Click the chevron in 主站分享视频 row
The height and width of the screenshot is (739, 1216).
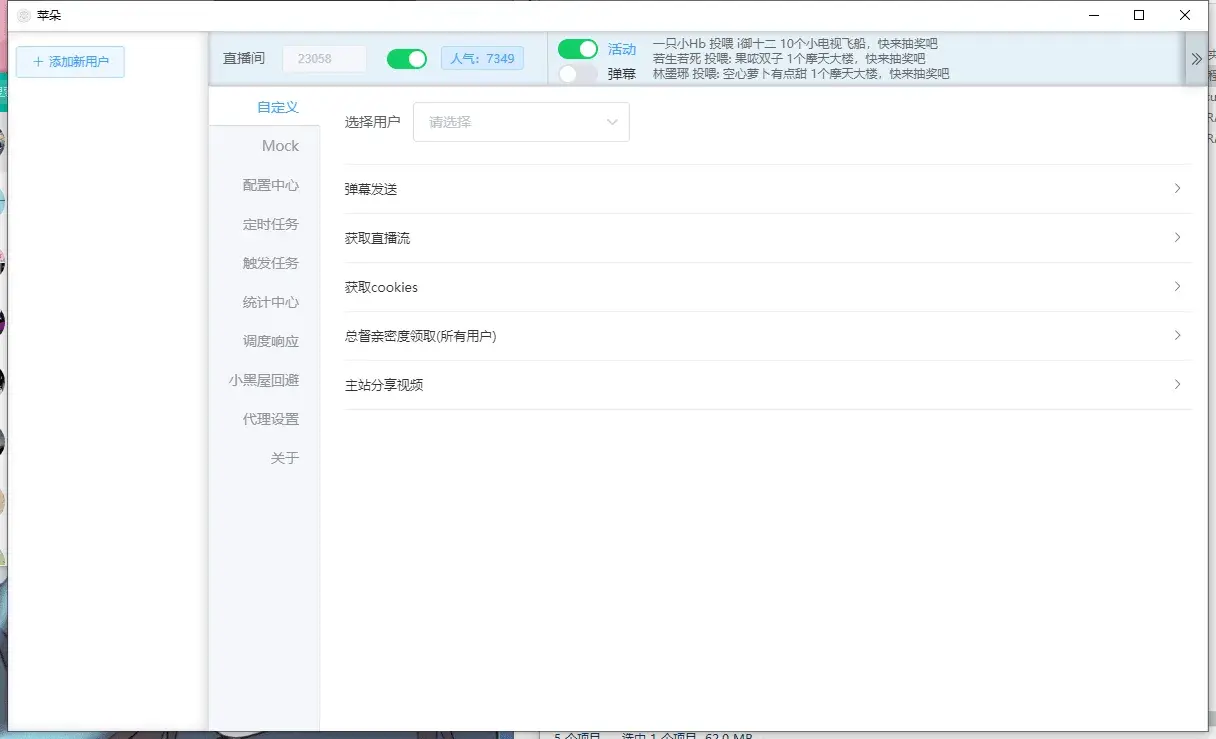point(1178,384)
